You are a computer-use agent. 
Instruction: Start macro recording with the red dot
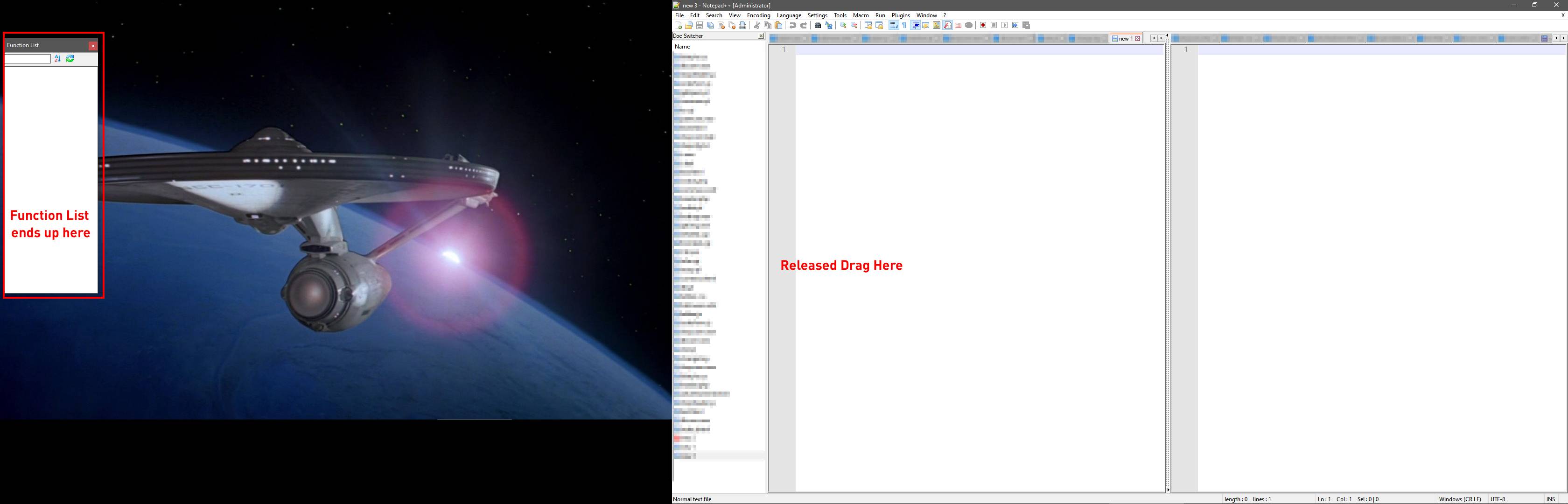pyautogui.click(x=983, y=26)
